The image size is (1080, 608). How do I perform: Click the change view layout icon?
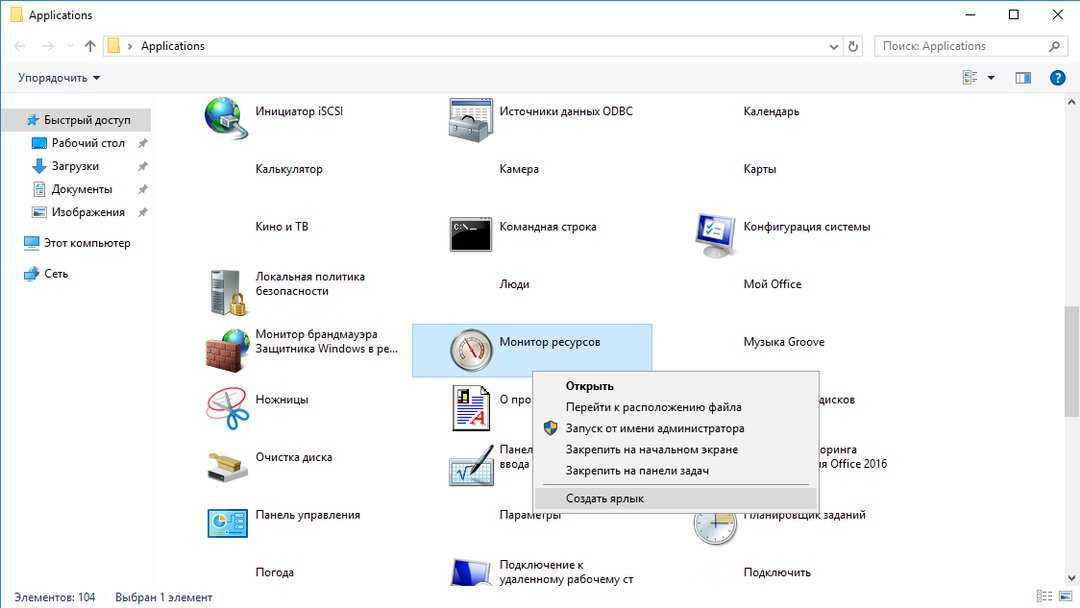click(970, 78)
